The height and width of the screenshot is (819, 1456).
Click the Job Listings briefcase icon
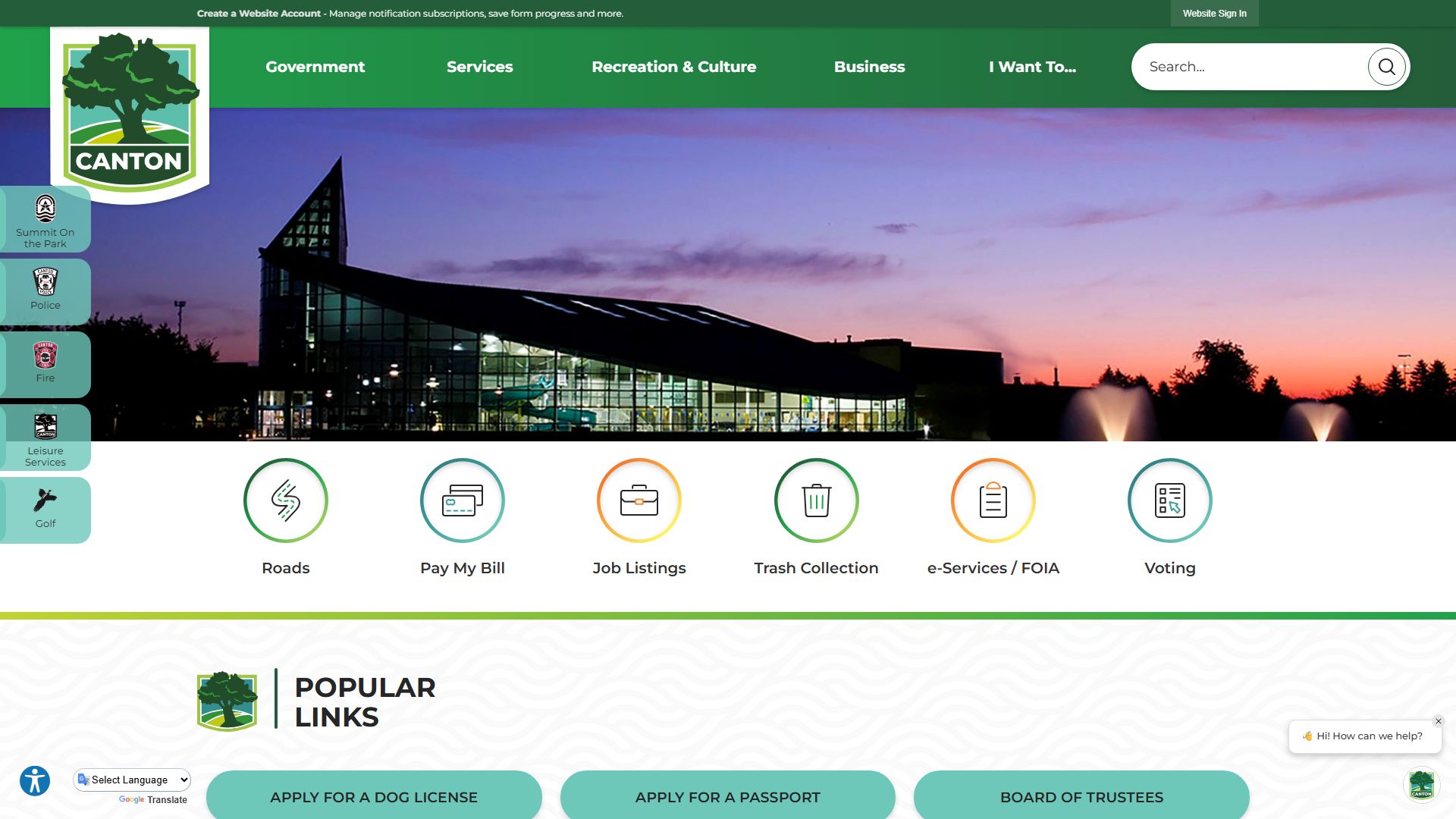(x=639, y=500)
